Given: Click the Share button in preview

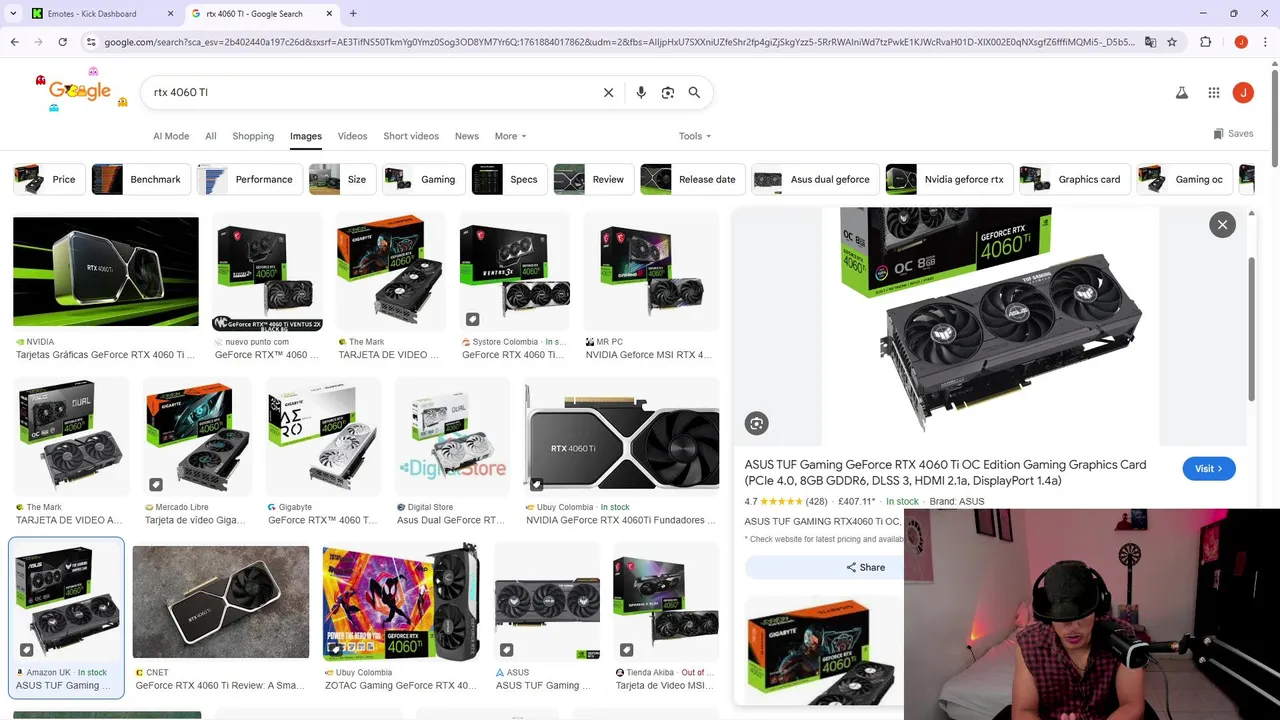Looking at the screenshot, I should (x=865, y=567).
